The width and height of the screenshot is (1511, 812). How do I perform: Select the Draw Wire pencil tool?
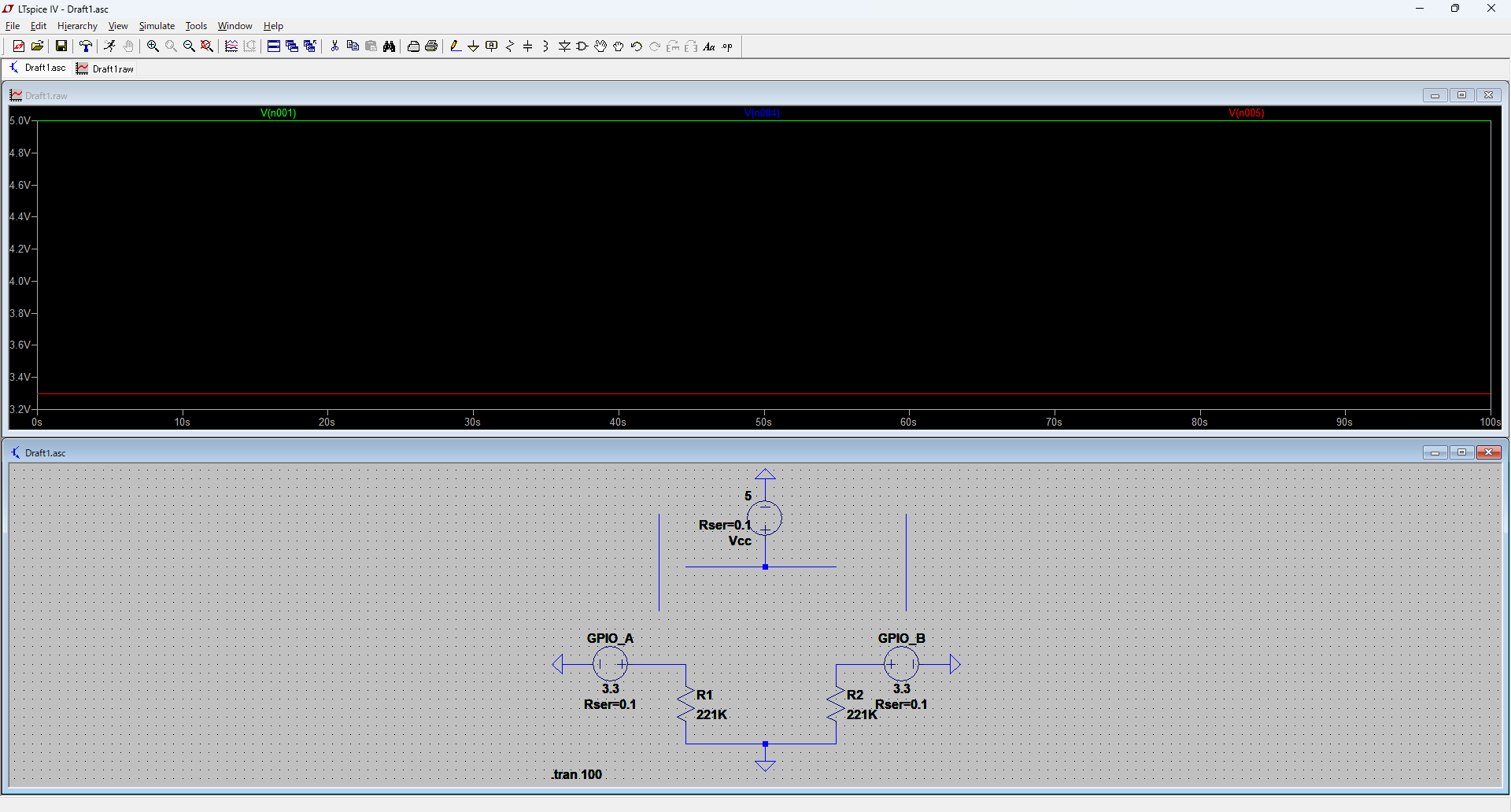(456, 46)
